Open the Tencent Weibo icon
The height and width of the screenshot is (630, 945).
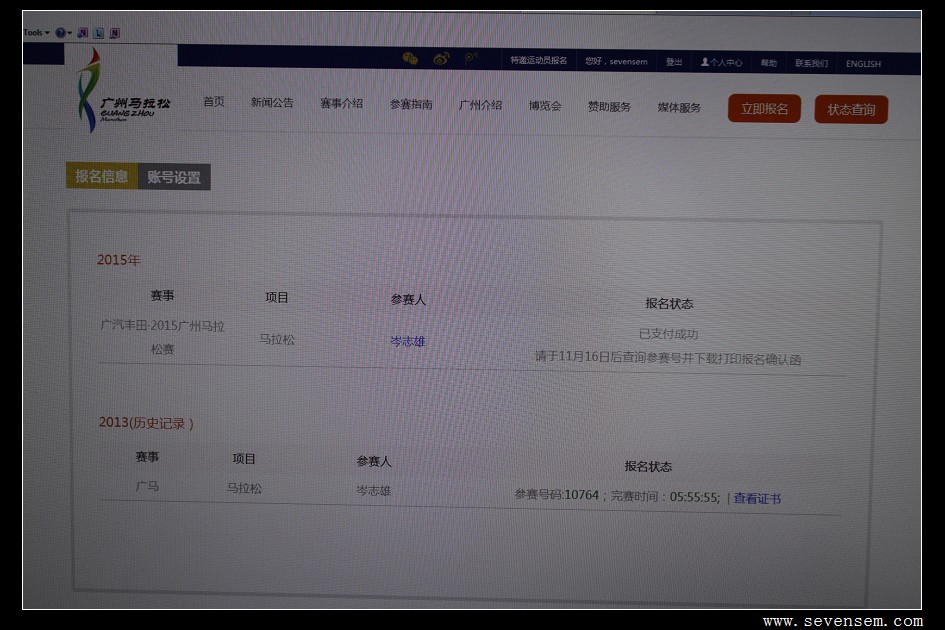click(x=471, y=58)
